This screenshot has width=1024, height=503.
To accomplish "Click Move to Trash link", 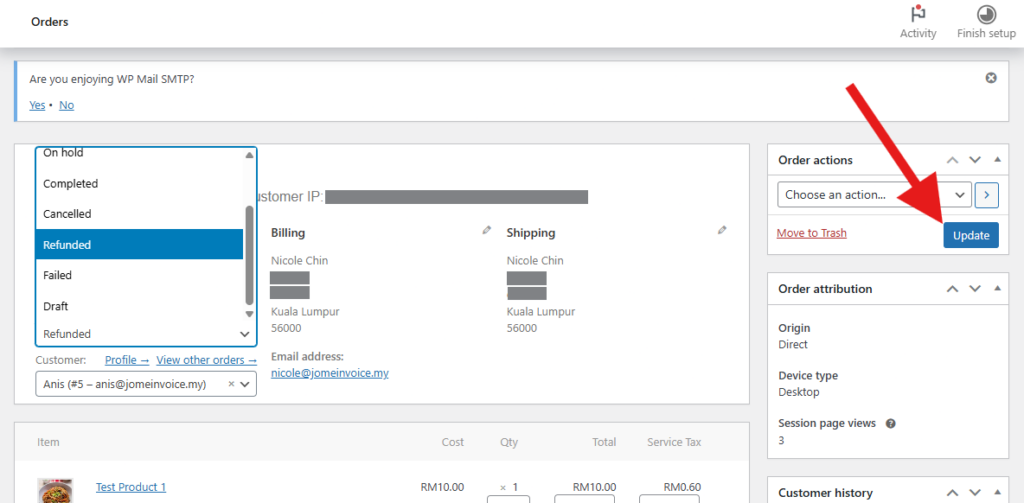I will click(x=812, y=233).
